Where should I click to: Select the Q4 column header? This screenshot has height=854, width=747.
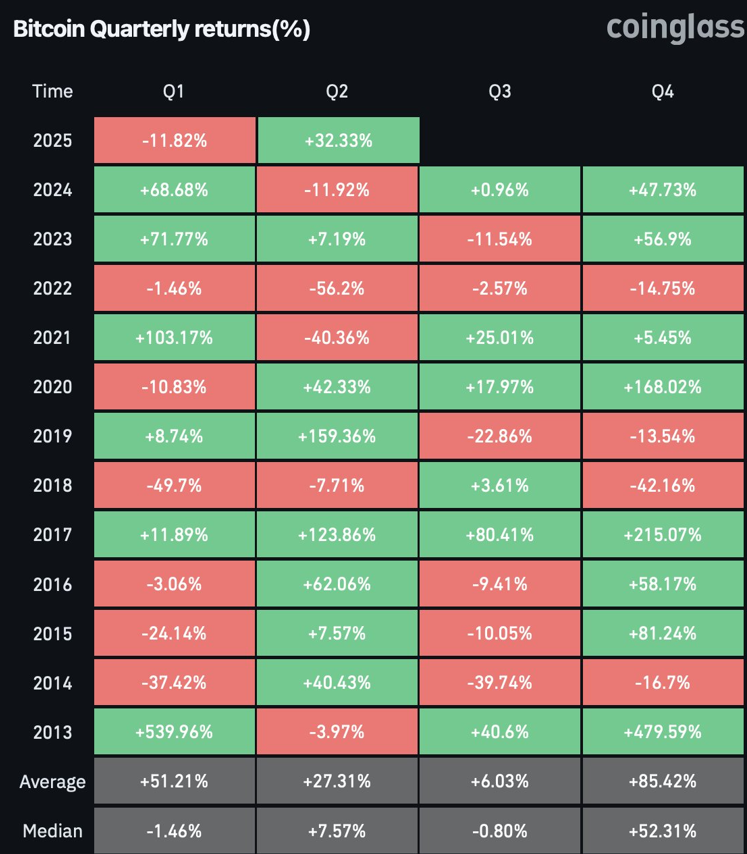pyautogui.click(x=662, y=91)
